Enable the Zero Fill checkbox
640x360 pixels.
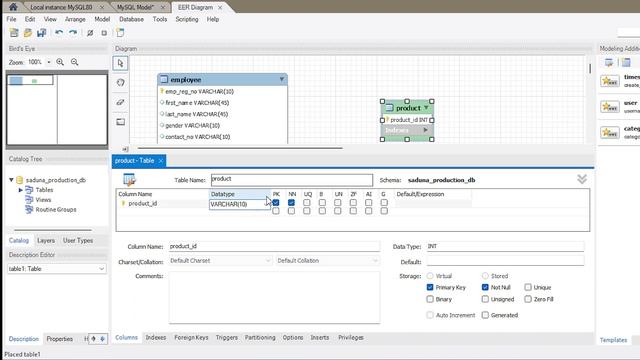tap(528, 299)
